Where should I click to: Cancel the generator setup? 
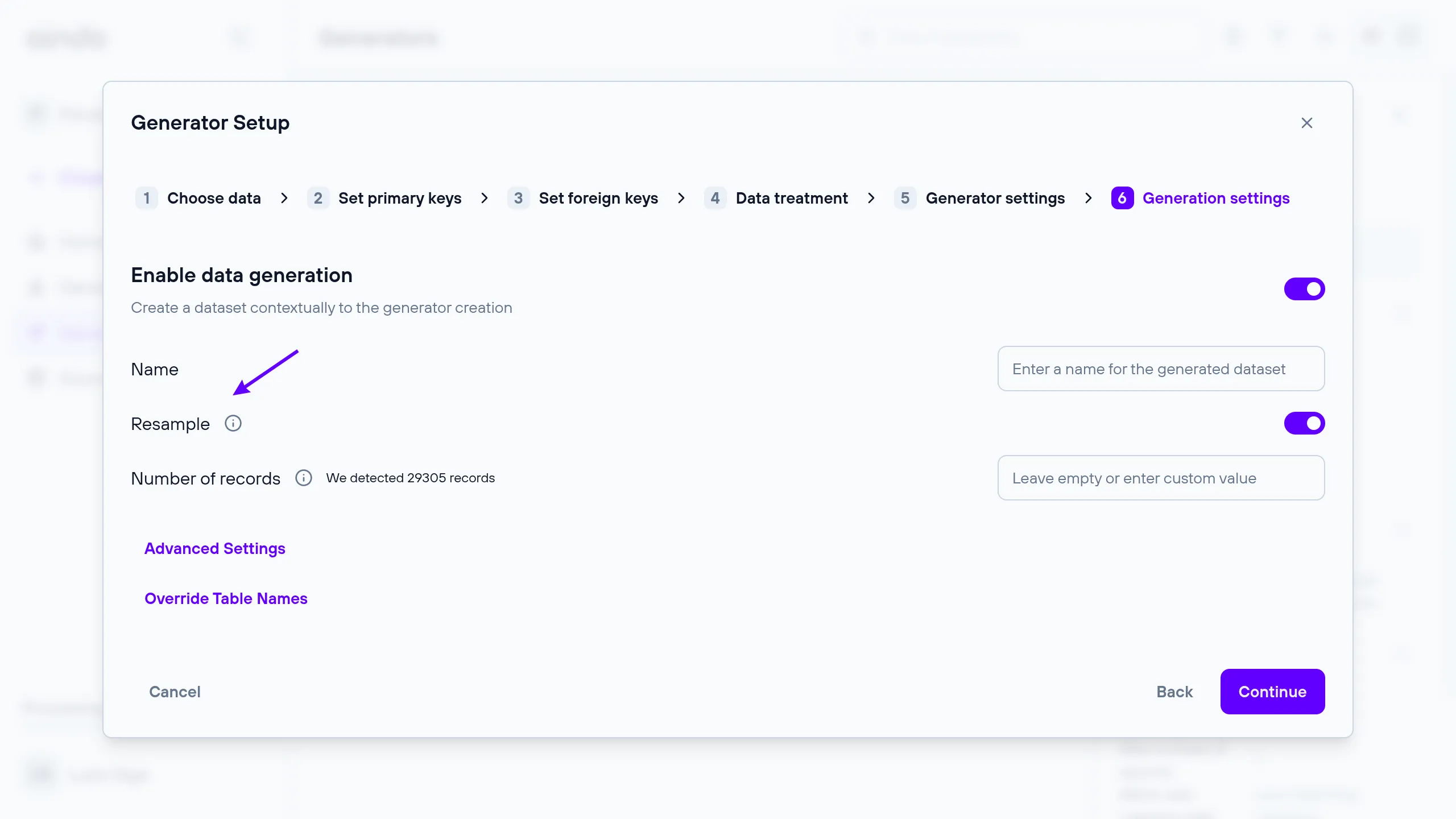(x=175, y=692)
